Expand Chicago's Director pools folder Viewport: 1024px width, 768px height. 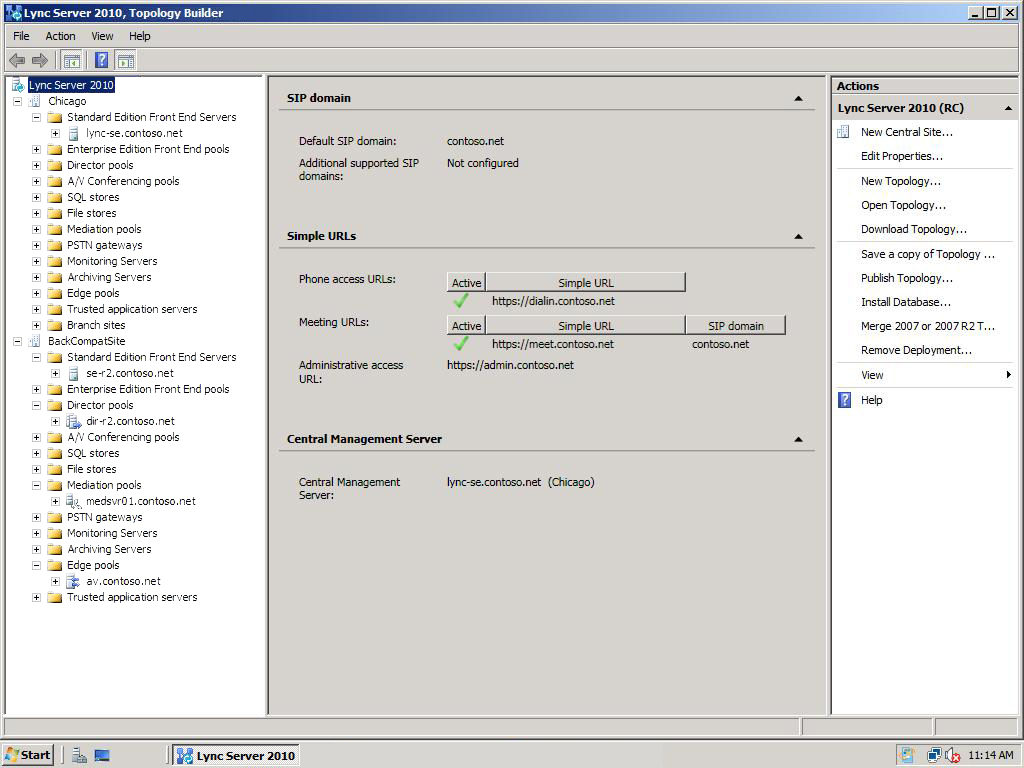pyautogui.click(x=37, y=165)
